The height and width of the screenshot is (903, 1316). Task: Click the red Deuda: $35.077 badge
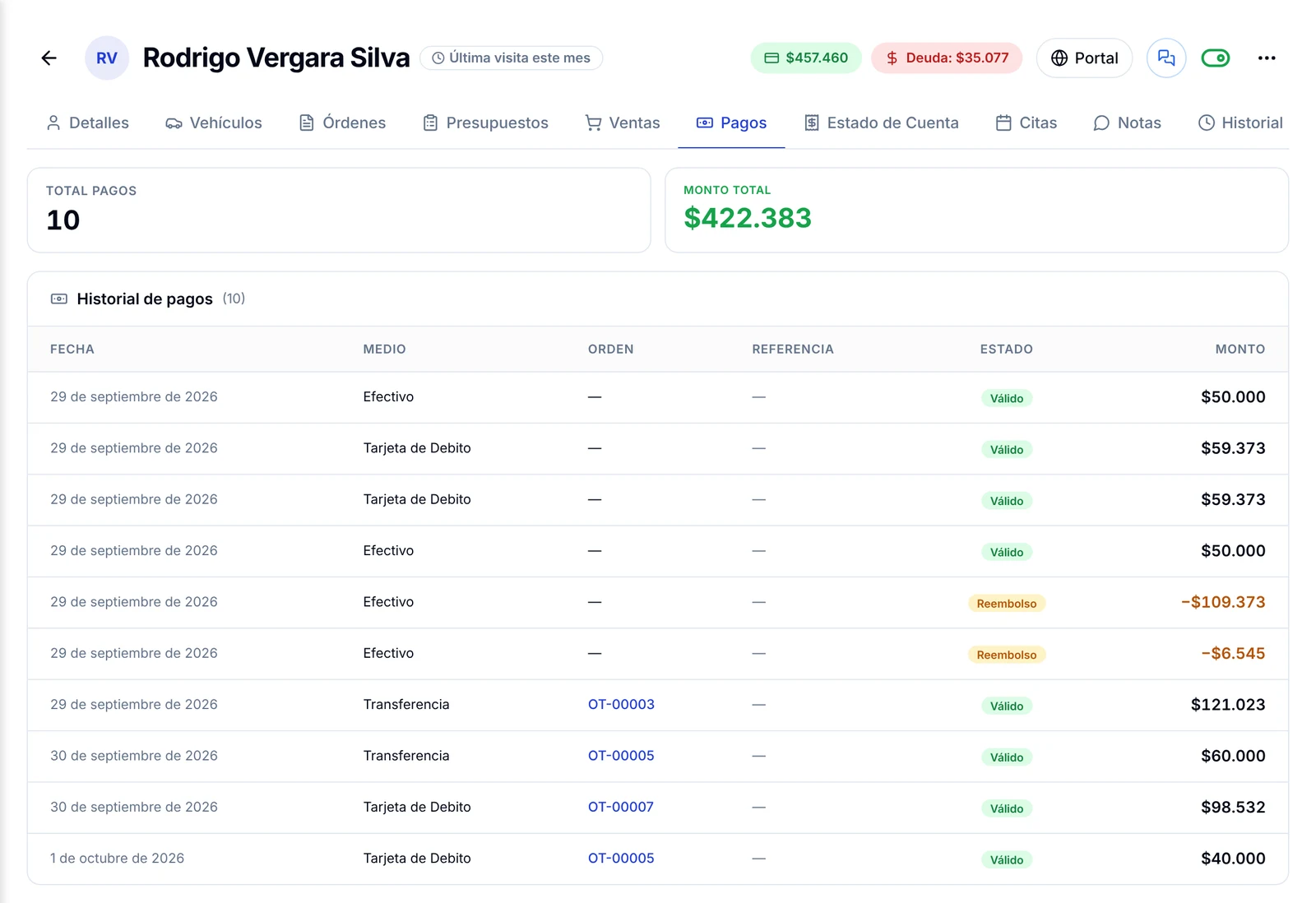click(x=947, y=58)
